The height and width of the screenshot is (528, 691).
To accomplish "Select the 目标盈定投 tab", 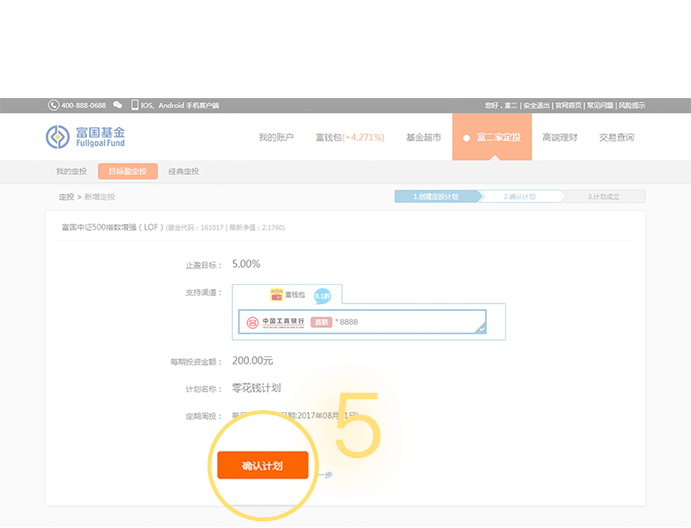I will point(127,171).
